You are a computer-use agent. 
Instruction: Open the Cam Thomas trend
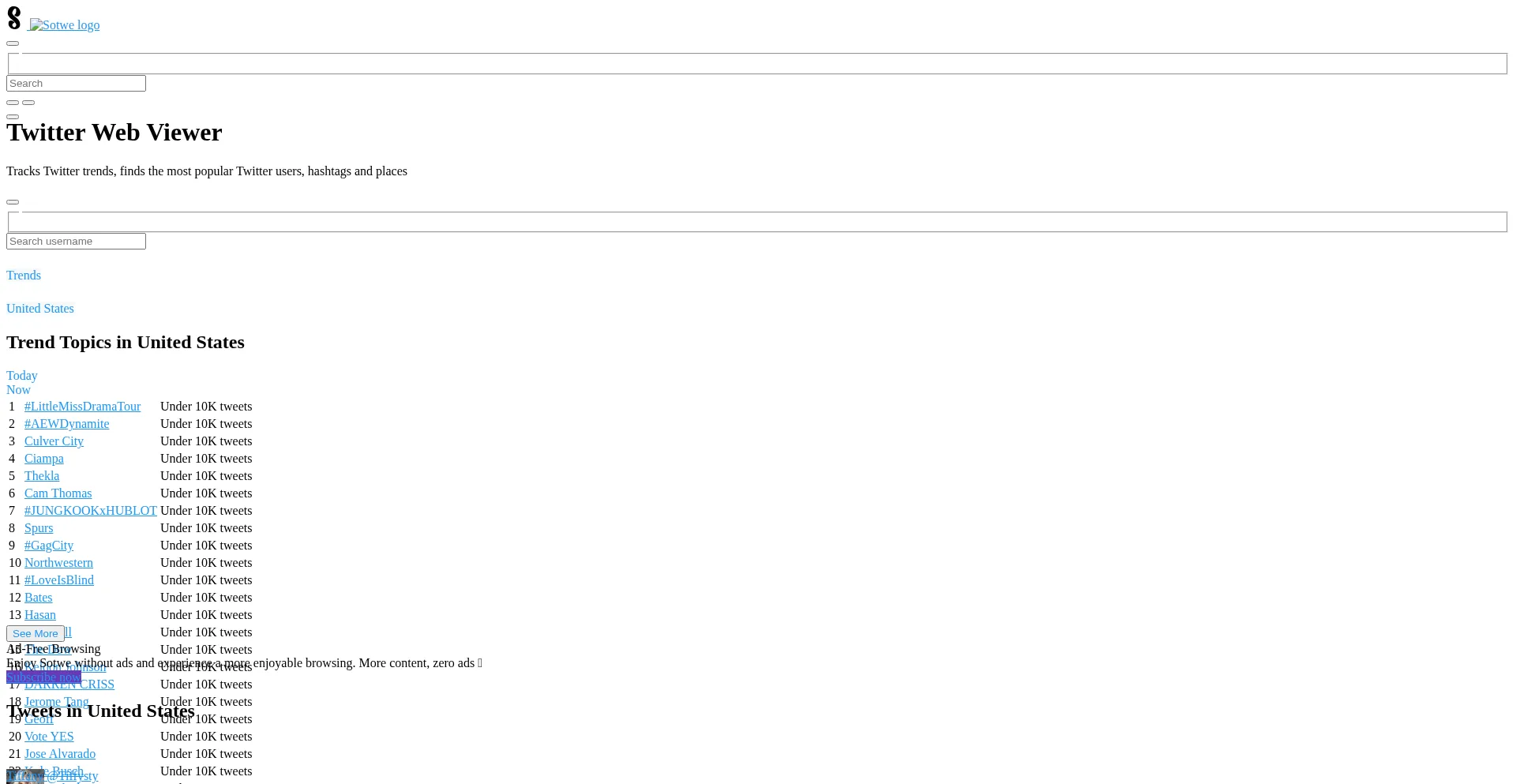58,493
